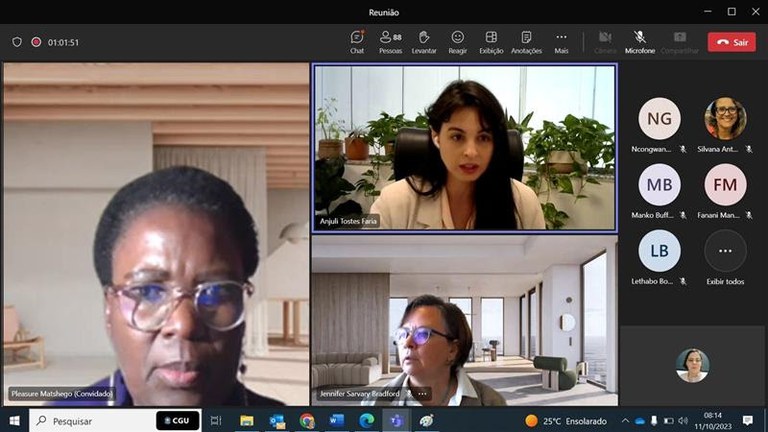The width and height of the screenshot is (768, 432).
Task: Select the Fanani FM participant avatar
Action: pos(725,185)
